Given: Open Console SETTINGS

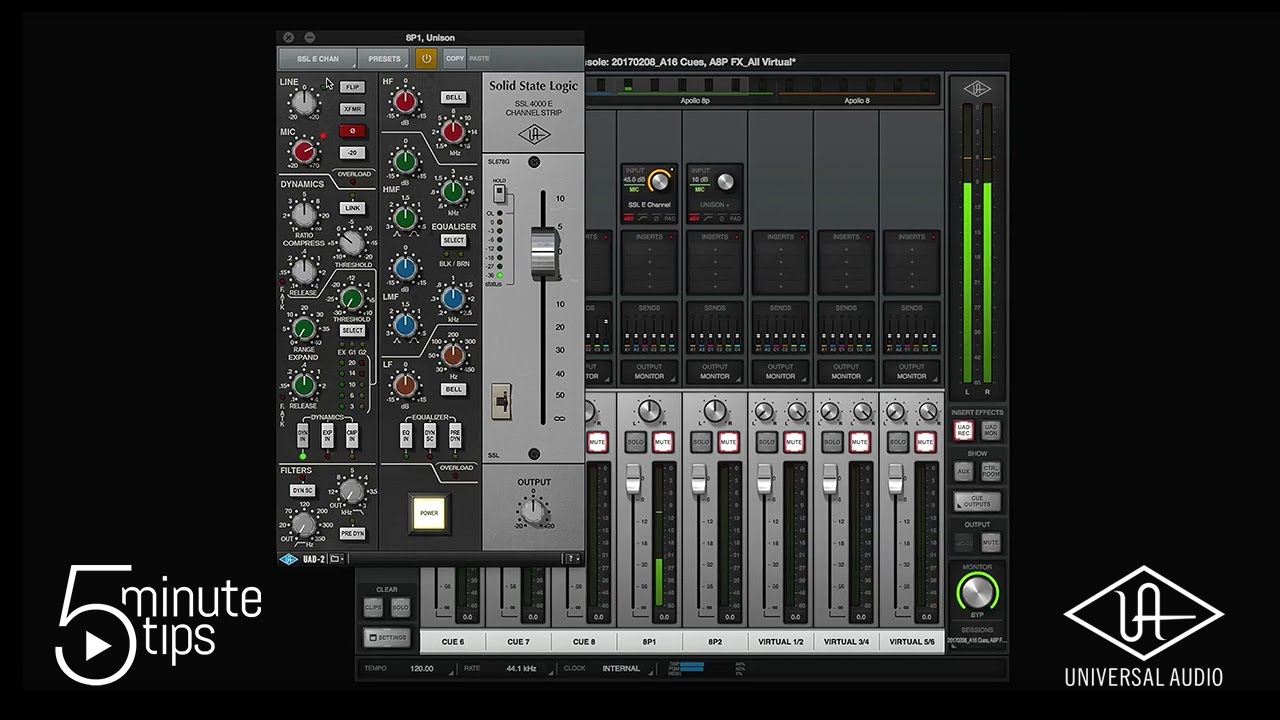Looking at the screenshot, I should coord(387,637).
